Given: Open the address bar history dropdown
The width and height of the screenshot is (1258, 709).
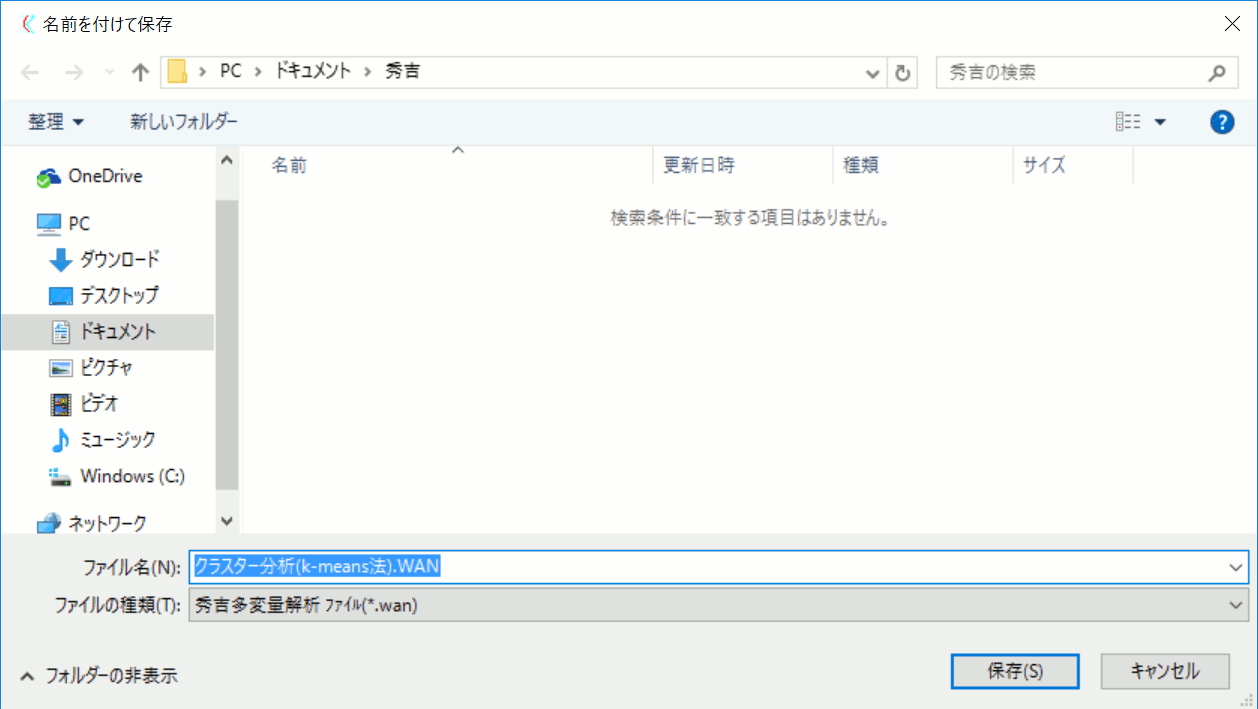Looking at the screenshot, I should pyautogui.click(x=873, y=73).
